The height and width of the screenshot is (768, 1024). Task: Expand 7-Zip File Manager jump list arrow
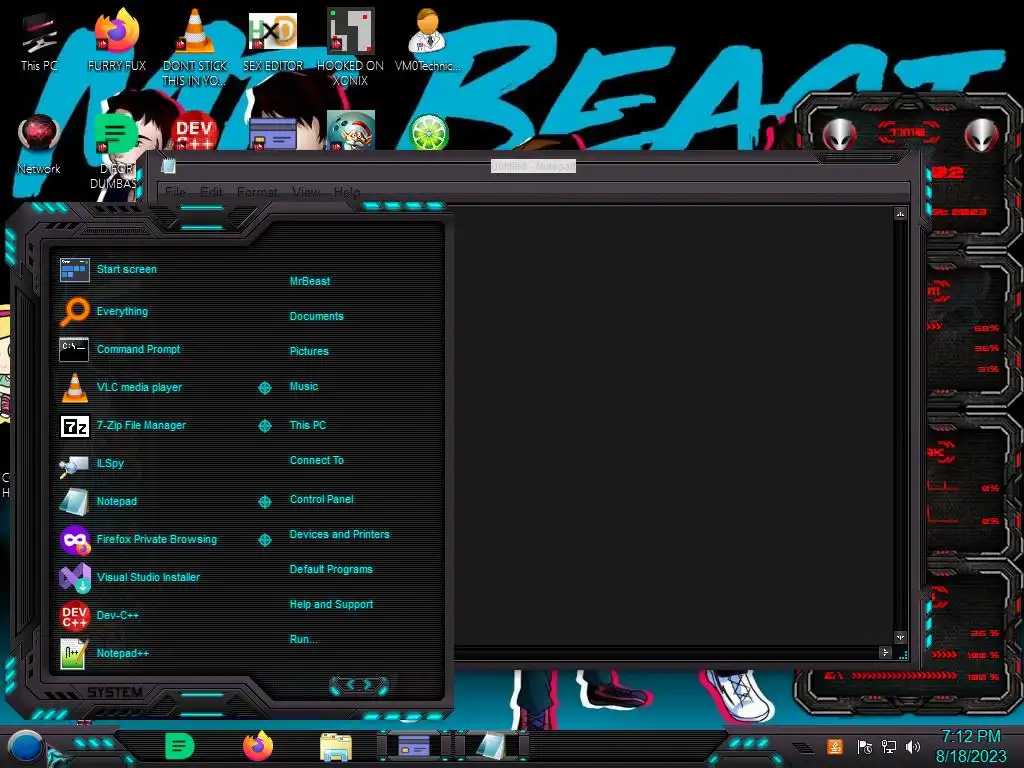264,426
